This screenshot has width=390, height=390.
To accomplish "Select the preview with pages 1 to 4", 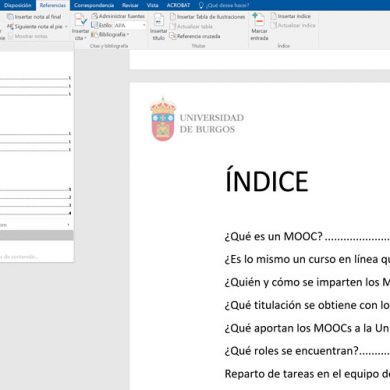I will (x=36, y=201).
